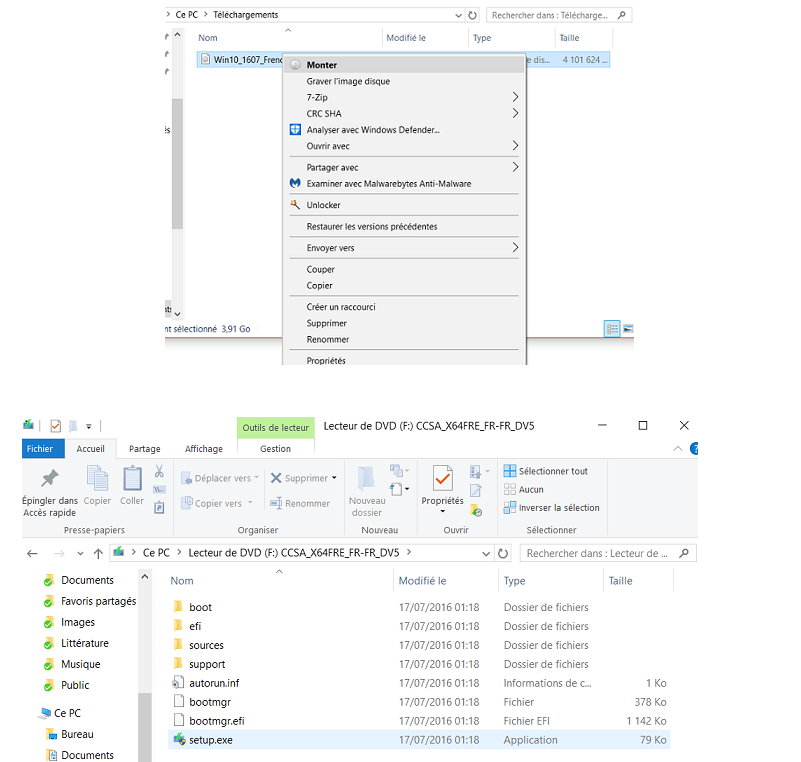Choose Restaurer les versions précédentes

pos(404,226)
